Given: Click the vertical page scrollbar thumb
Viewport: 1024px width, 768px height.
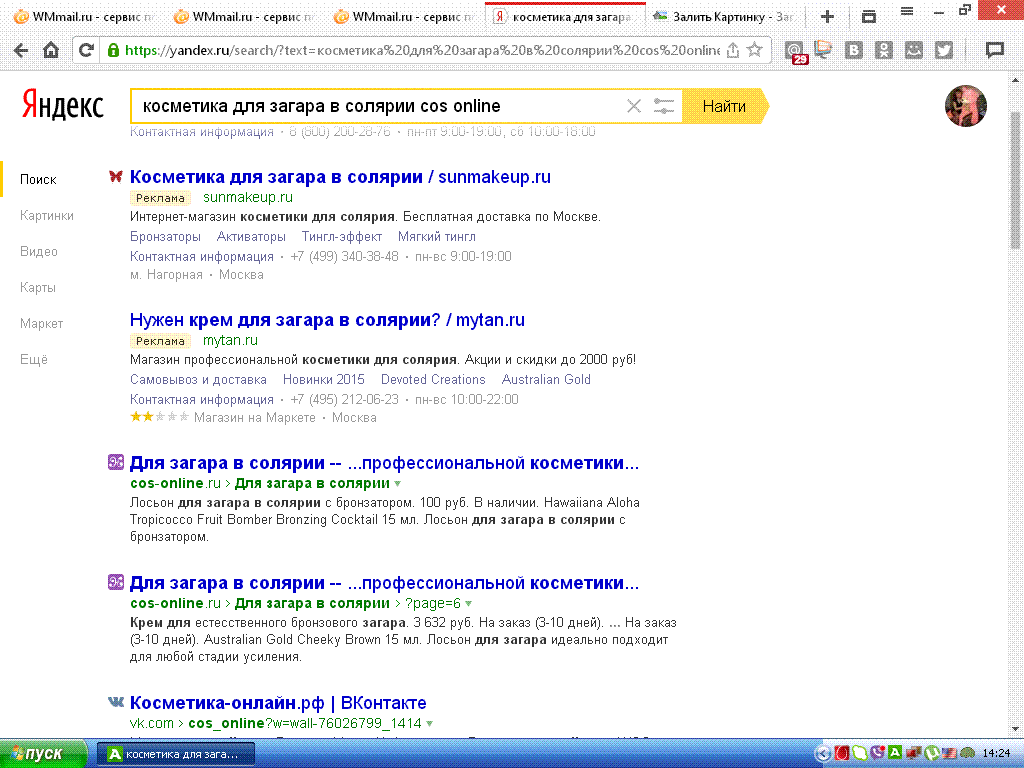Looking at the screenshot, I should [x=1016, y=180].
